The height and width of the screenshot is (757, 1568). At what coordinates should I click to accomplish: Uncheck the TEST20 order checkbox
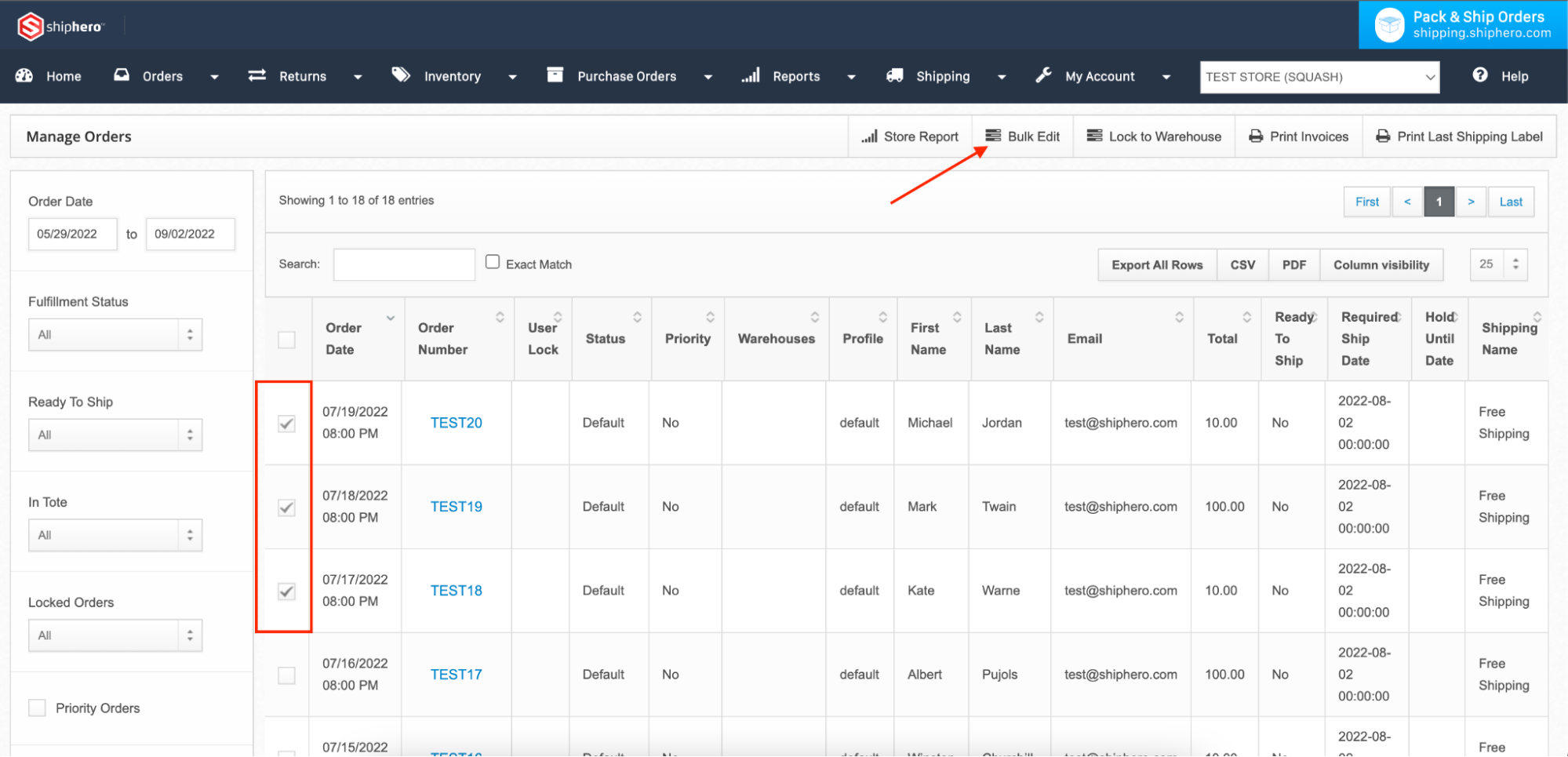[x=287, y=424]
